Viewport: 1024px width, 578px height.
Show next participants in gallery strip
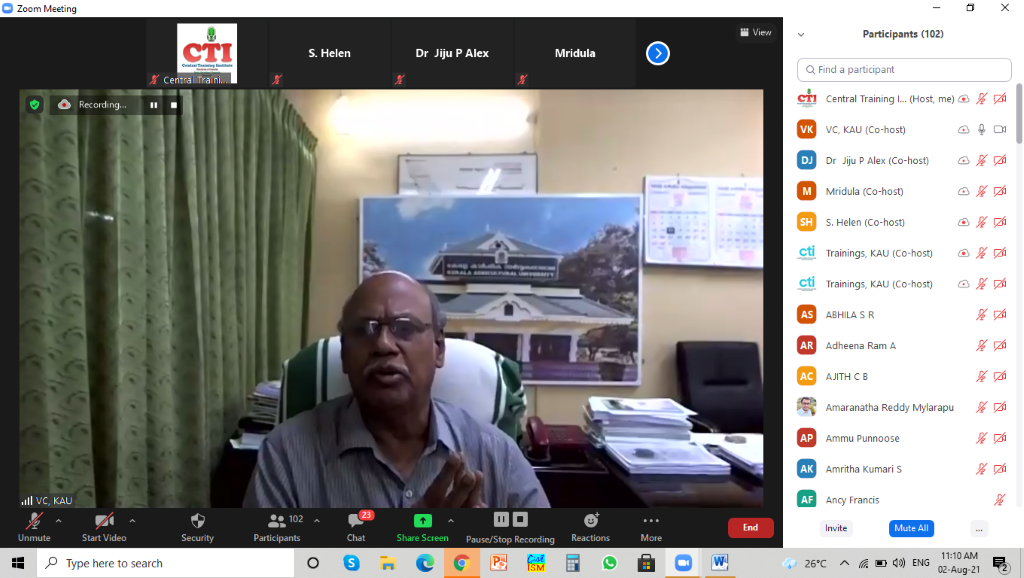[x=658, y=54]
